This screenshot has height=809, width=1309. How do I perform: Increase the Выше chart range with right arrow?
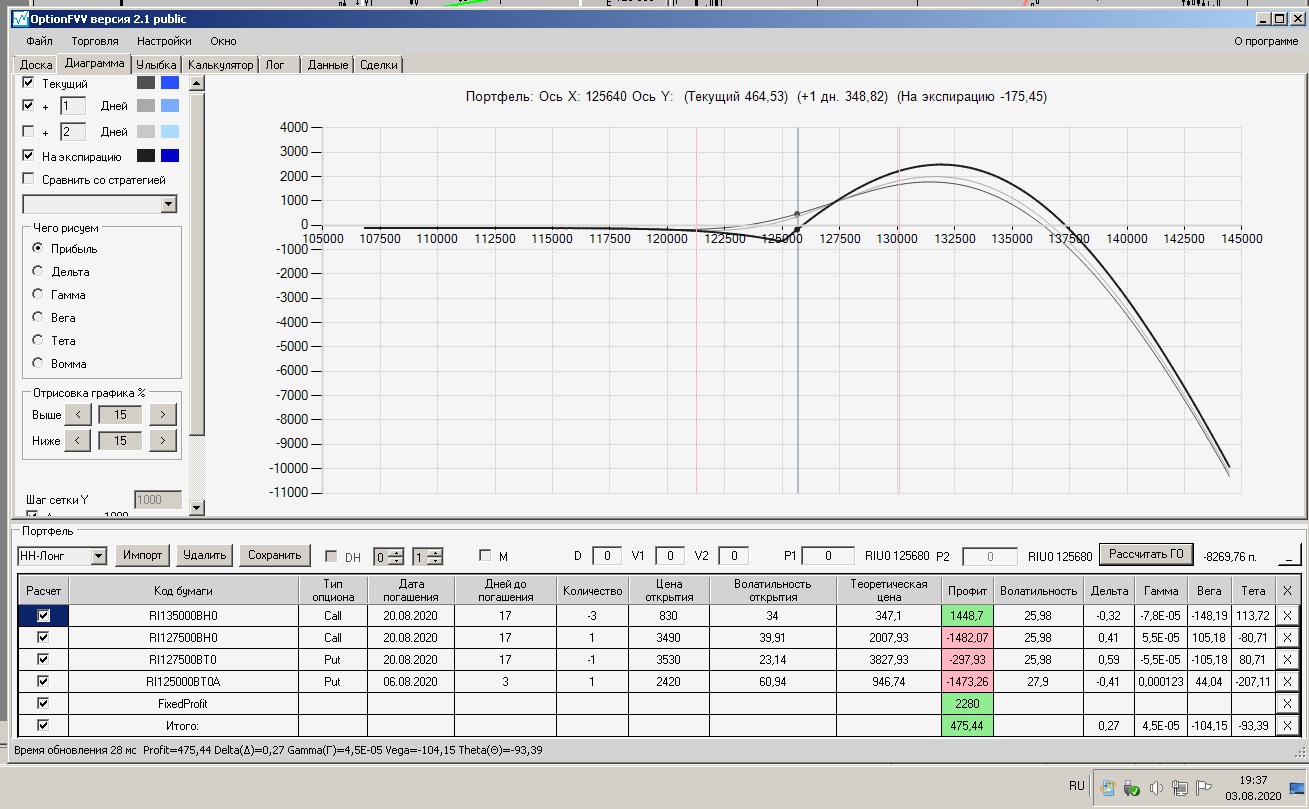tap(163, 414)
